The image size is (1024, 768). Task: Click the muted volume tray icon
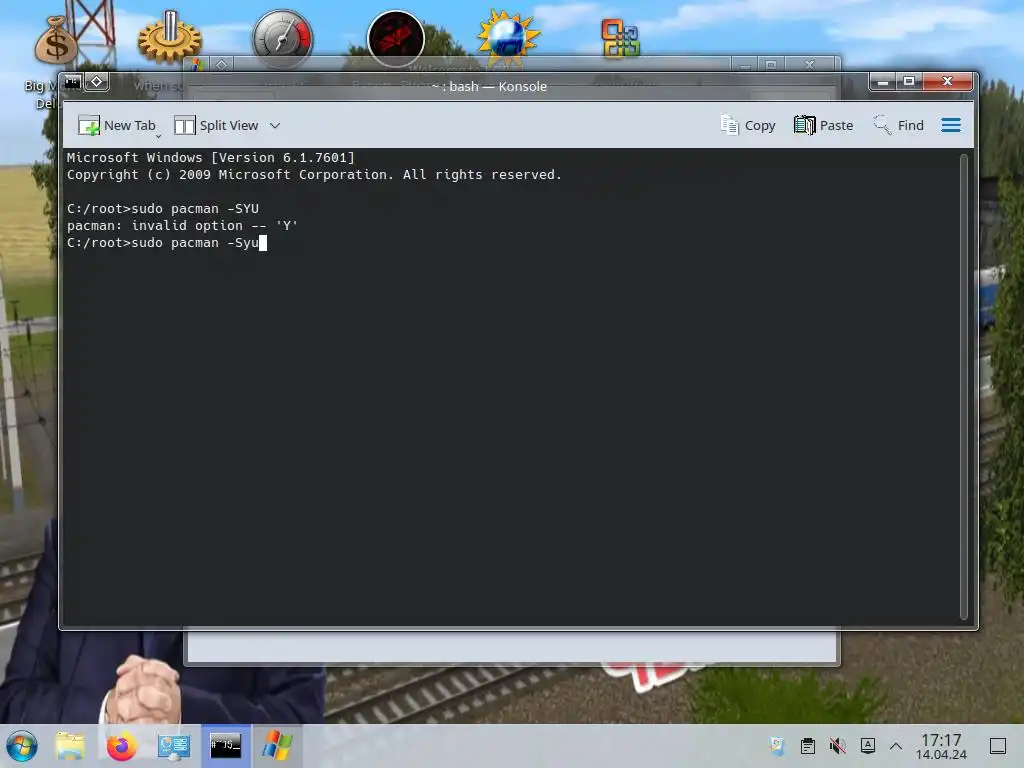pyautogui.click(x=838, y=746)
